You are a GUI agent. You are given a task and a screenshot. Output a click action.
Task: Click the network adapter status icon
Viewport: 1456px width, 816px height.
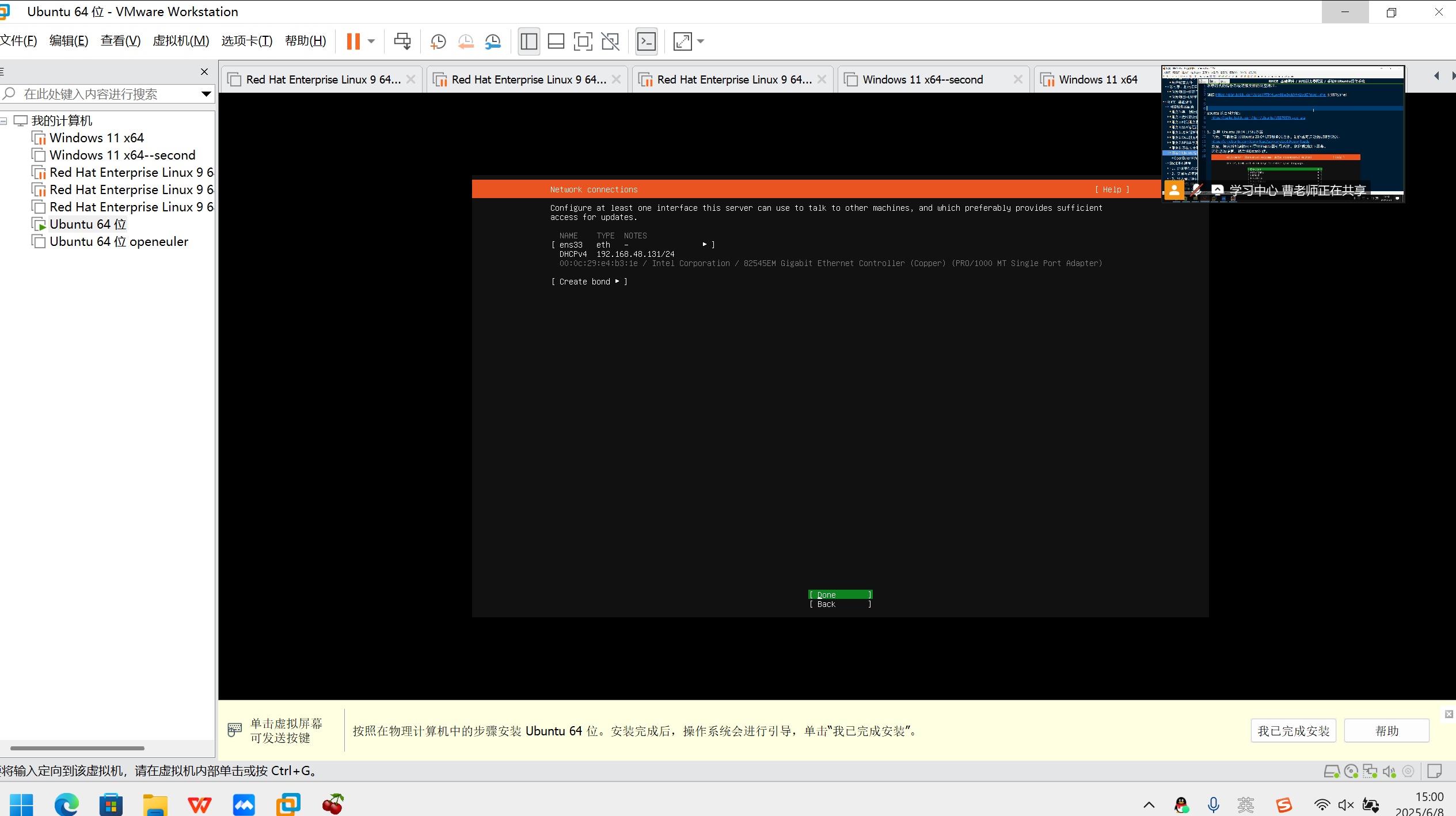(x=1370, y=771)
